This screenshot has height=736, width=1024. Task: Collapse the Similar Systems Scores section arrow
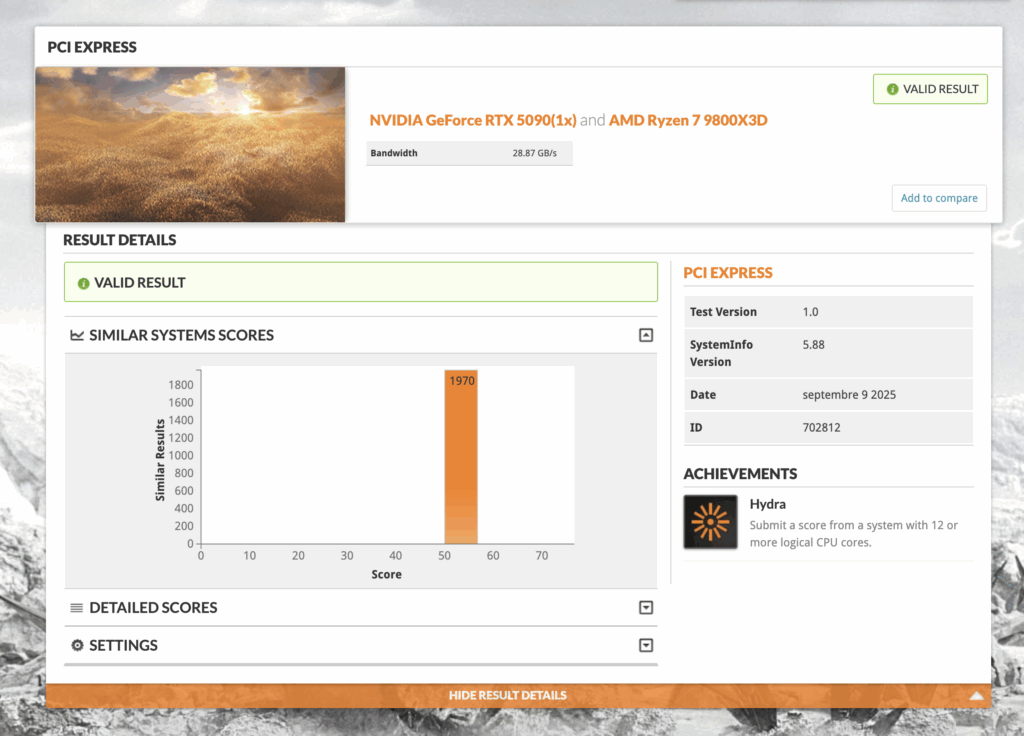click(646, 336)
